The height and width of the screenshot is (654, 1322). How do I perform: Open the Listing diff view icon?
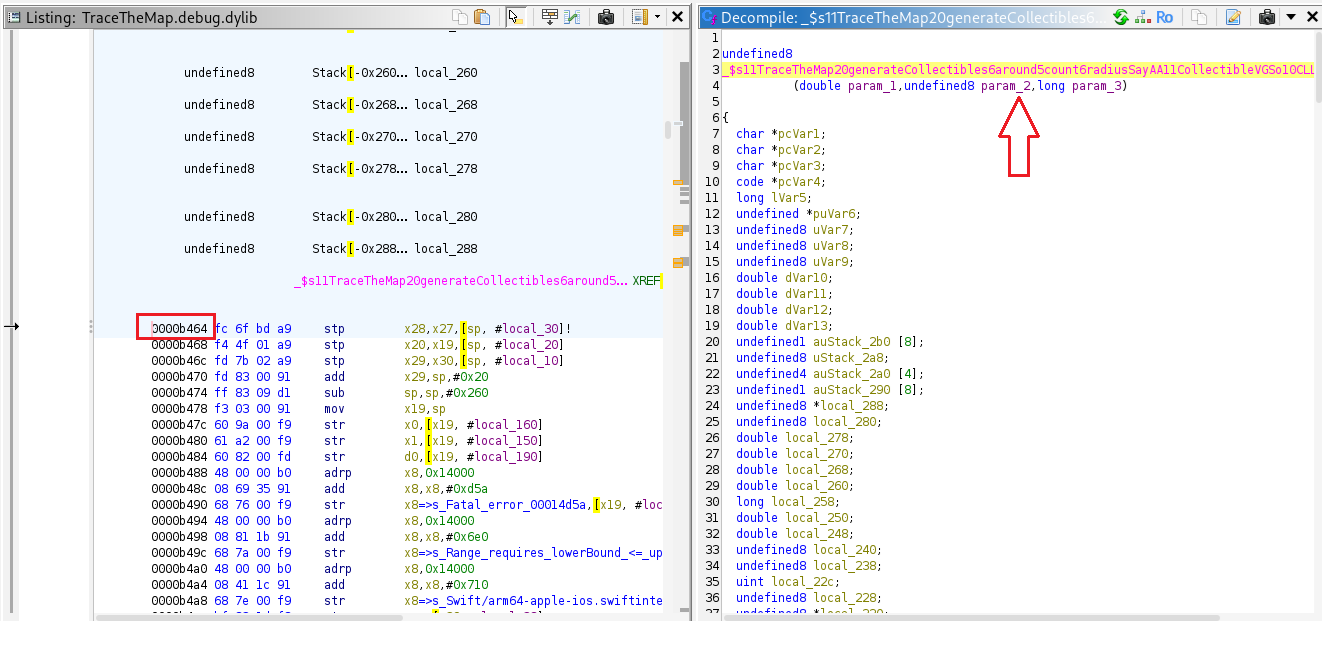[x=573, y=17]
